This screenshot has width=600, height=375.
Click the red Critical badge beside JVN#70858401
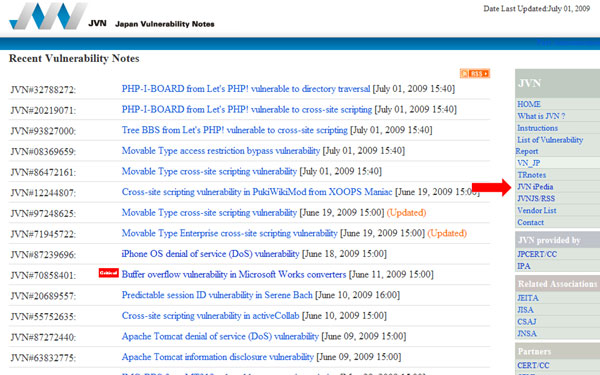109,273
